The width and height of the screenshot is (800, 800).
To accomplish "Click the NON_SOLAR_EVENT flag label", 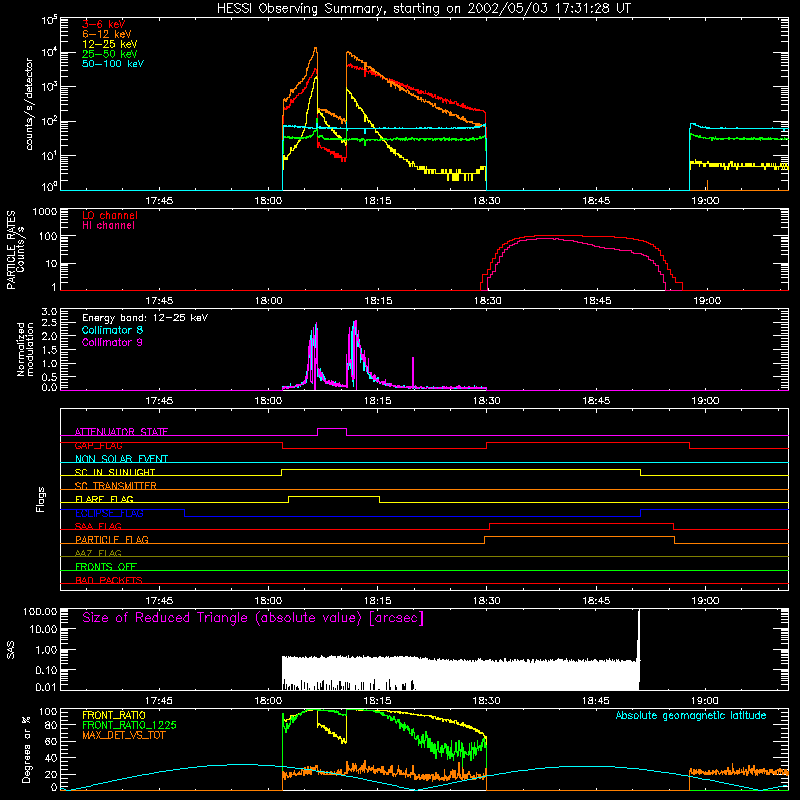I will 121,459.
